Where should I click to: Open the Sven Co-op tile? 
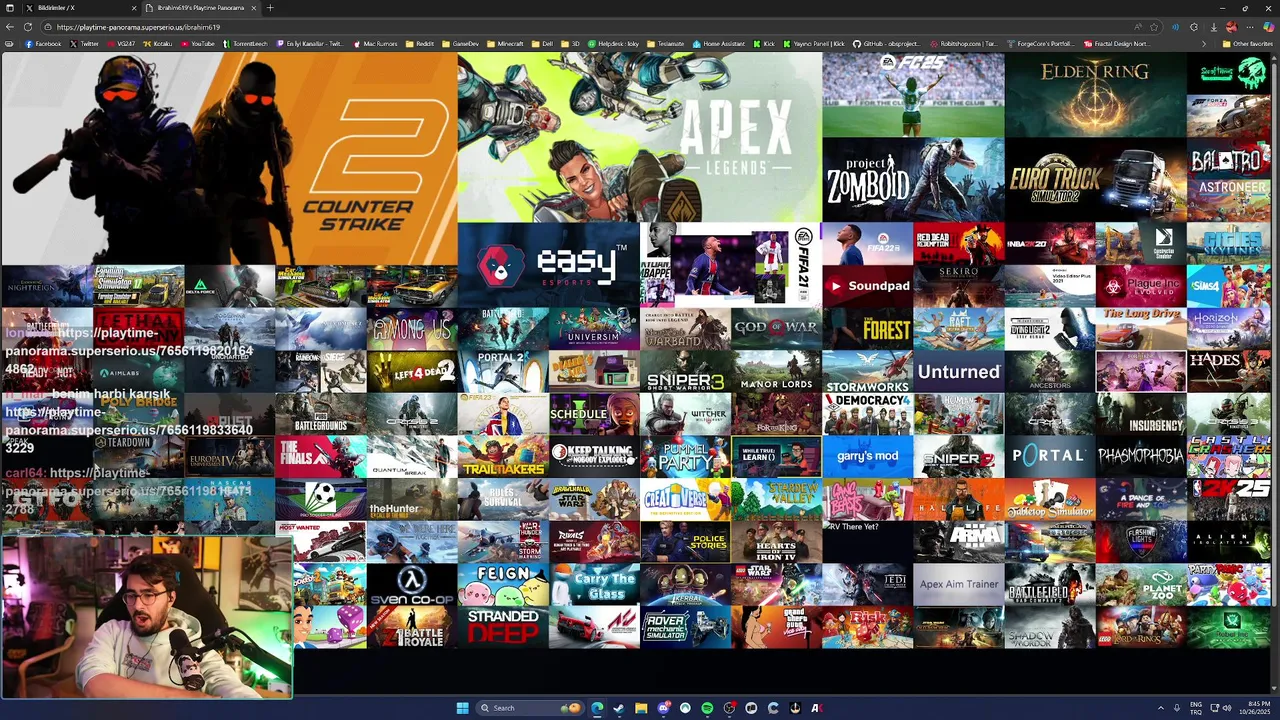coord(411,584)
